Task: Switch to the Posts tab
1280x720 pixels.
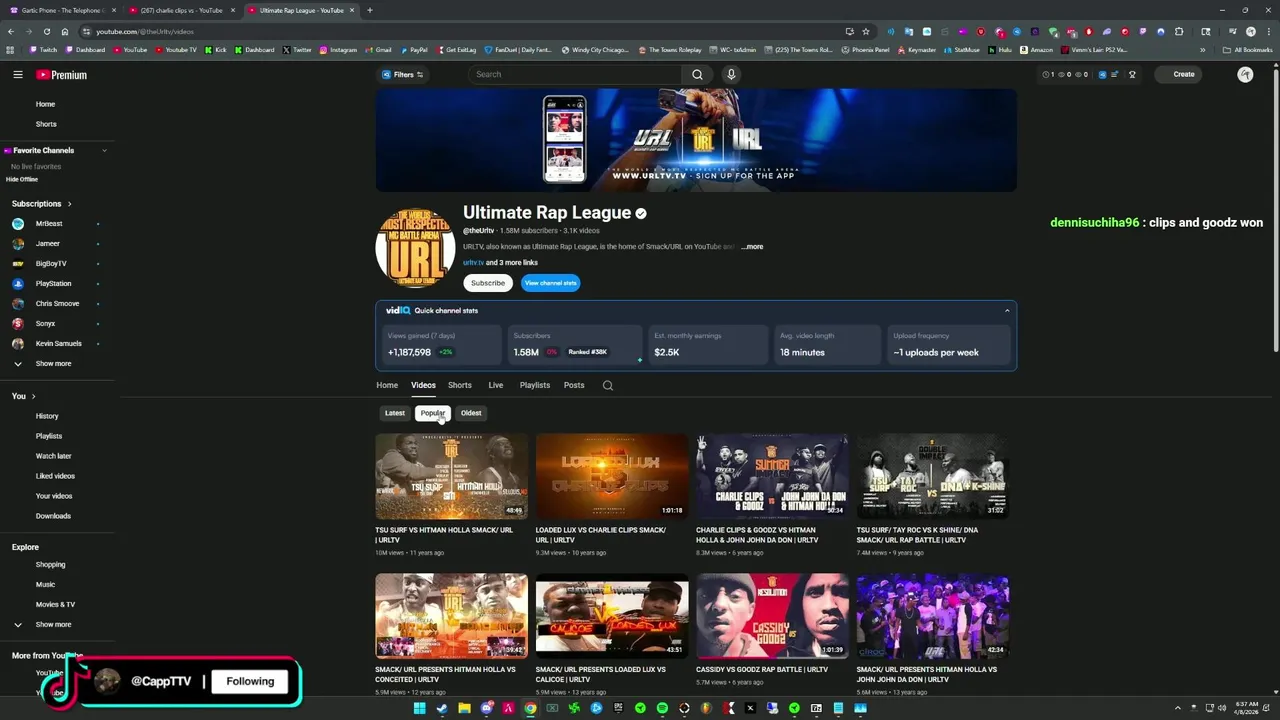Action: pos(574,385)
